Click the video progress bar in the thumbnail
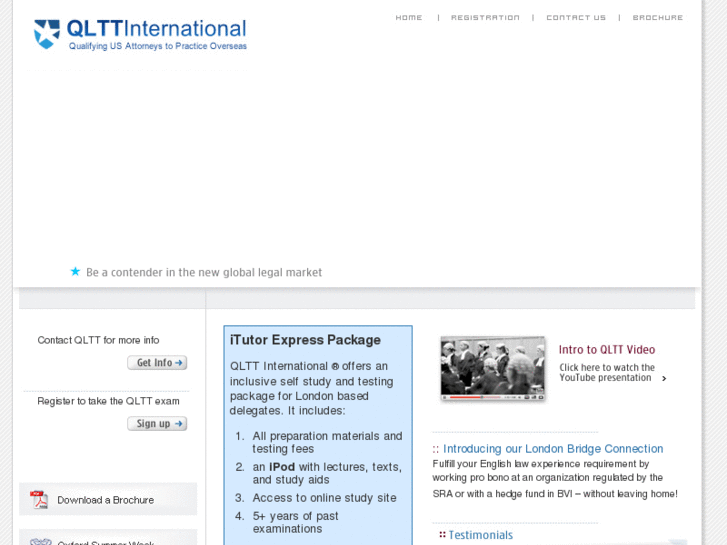This screenshot has width=727, height=545. pos(474,397)
